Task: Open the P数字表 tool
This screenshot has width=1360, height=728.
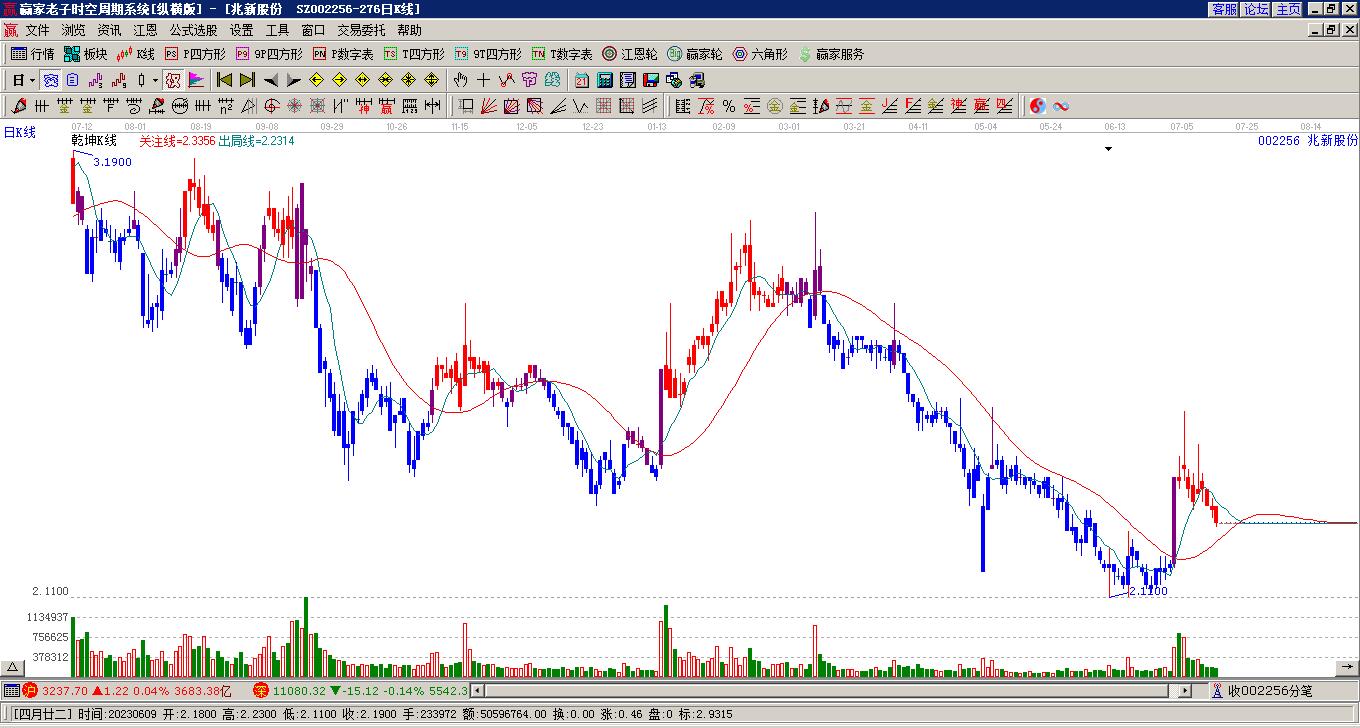Action: point(343,54)
